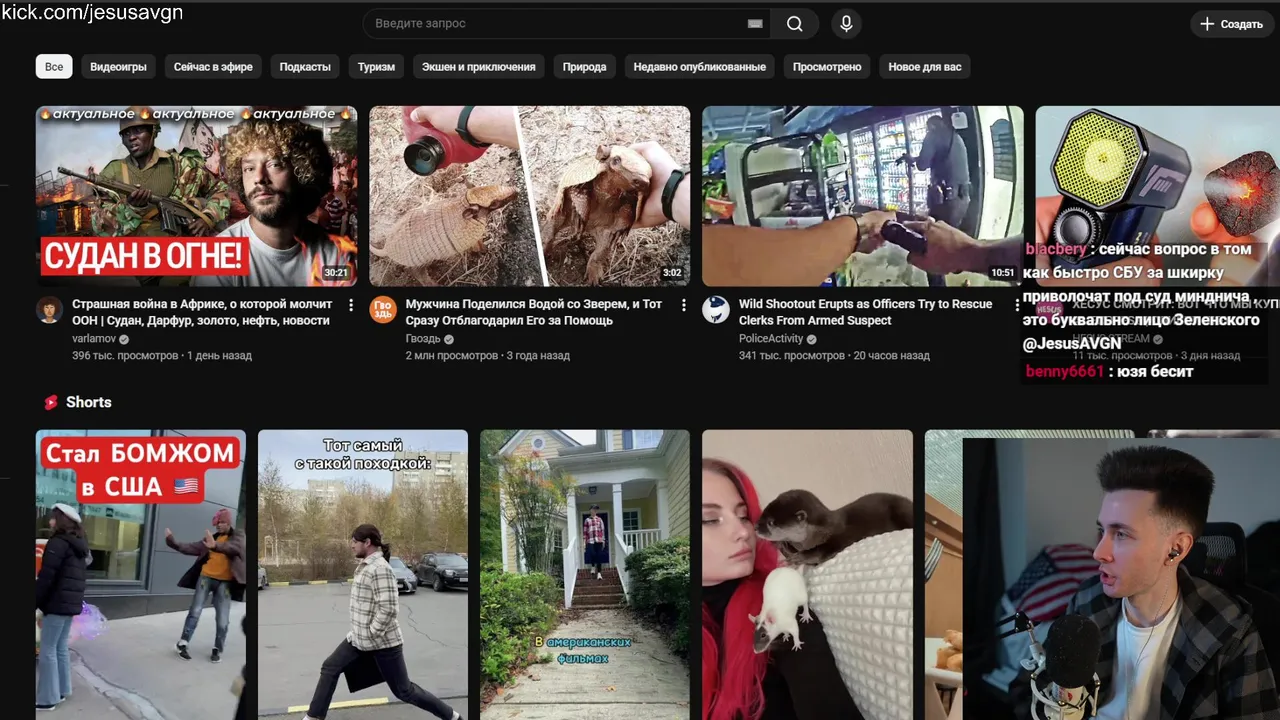Open Стал БОМЖОМ в США short
The width and height of the screenshot is (1280, 720).
pyautogui.click(x=141, y=575)
